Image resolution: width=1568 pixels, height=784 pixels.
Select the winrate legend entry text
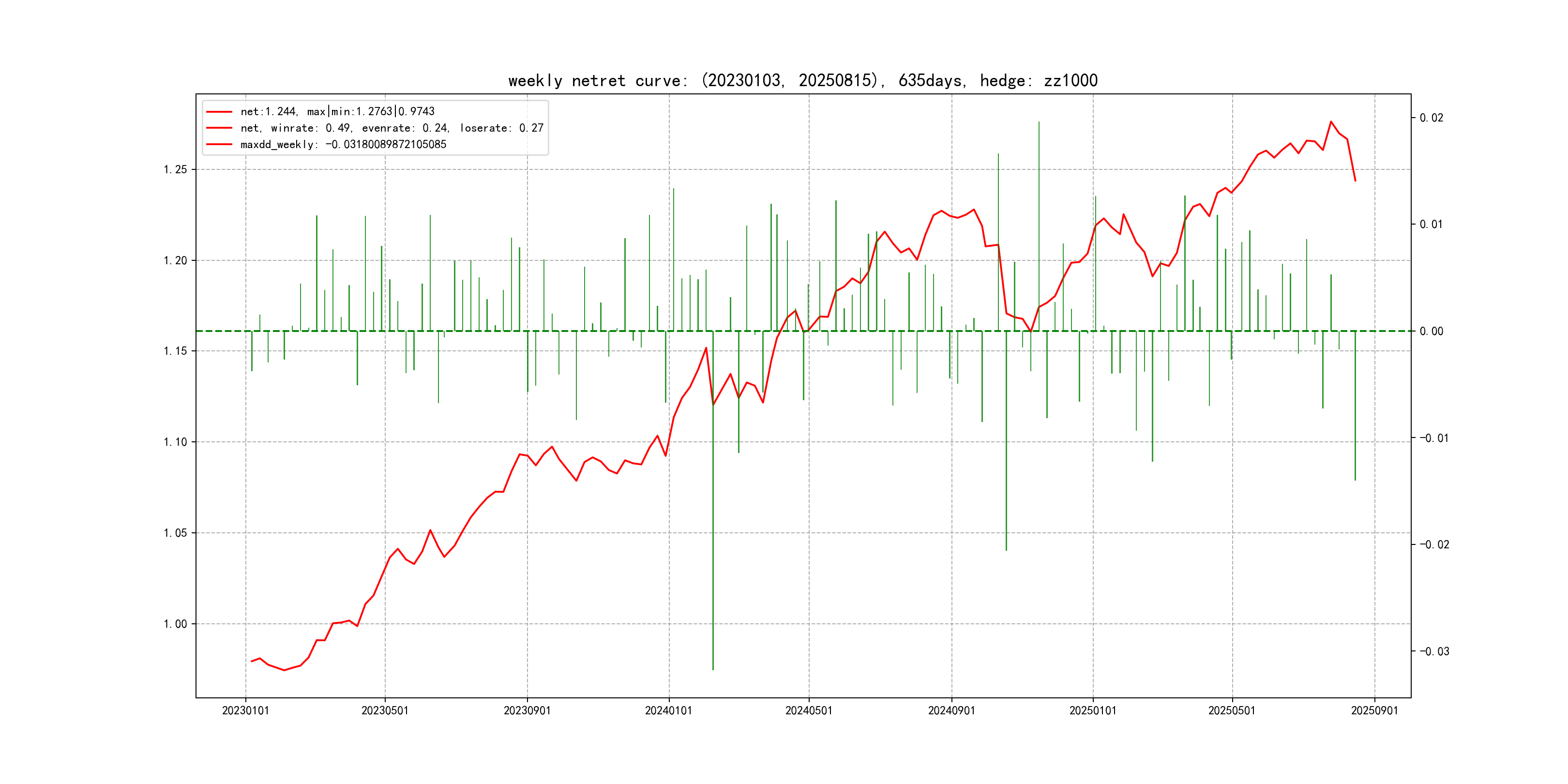[392, 128]
